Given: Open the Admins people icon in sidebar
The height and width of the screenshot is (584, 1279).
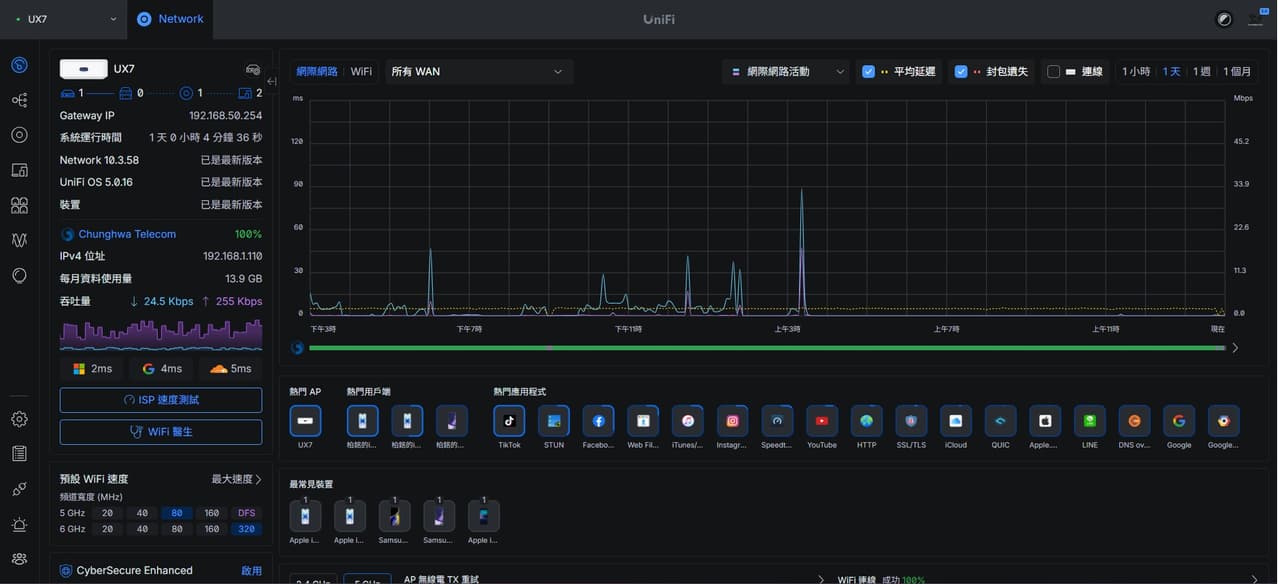Looking at the screenshot, I should click(x=19, y=558).
